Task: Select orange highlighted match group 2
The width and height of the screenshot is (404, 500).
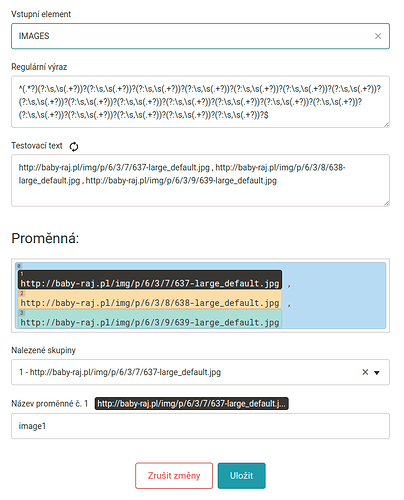Action: (150, 299)
